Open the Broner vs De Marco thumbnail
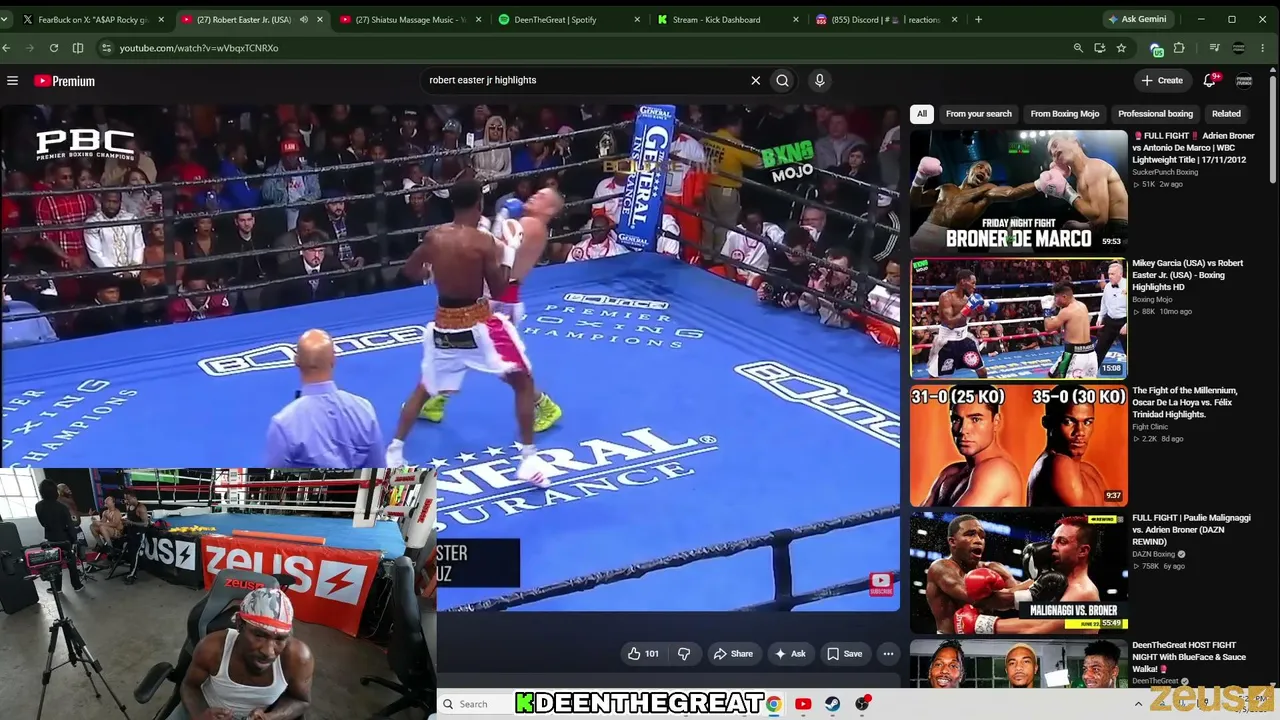1280x720 pixels. pos(1018,190)
